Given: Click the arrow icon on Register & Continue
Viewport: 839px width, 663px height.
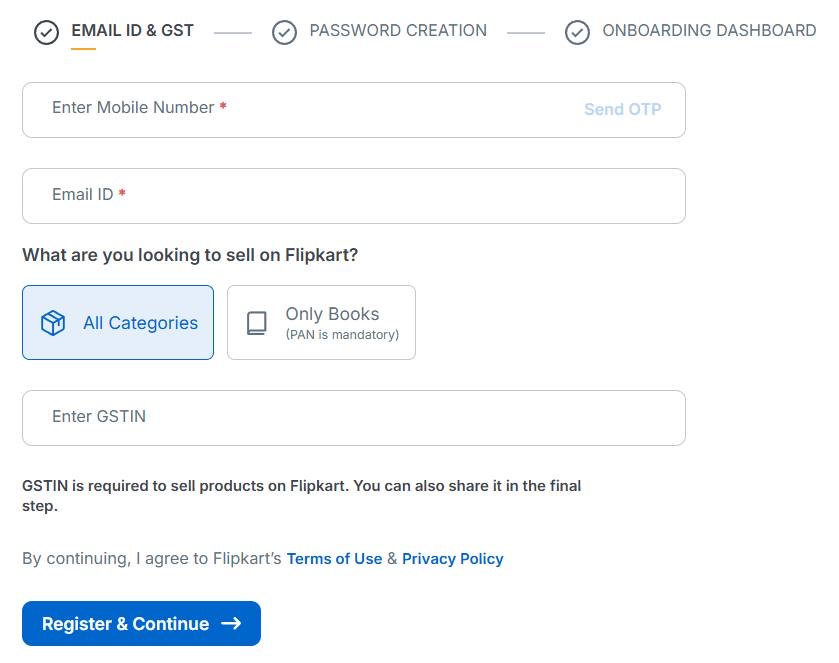Looking at the screenshot, I should click(x=233, y=623).
